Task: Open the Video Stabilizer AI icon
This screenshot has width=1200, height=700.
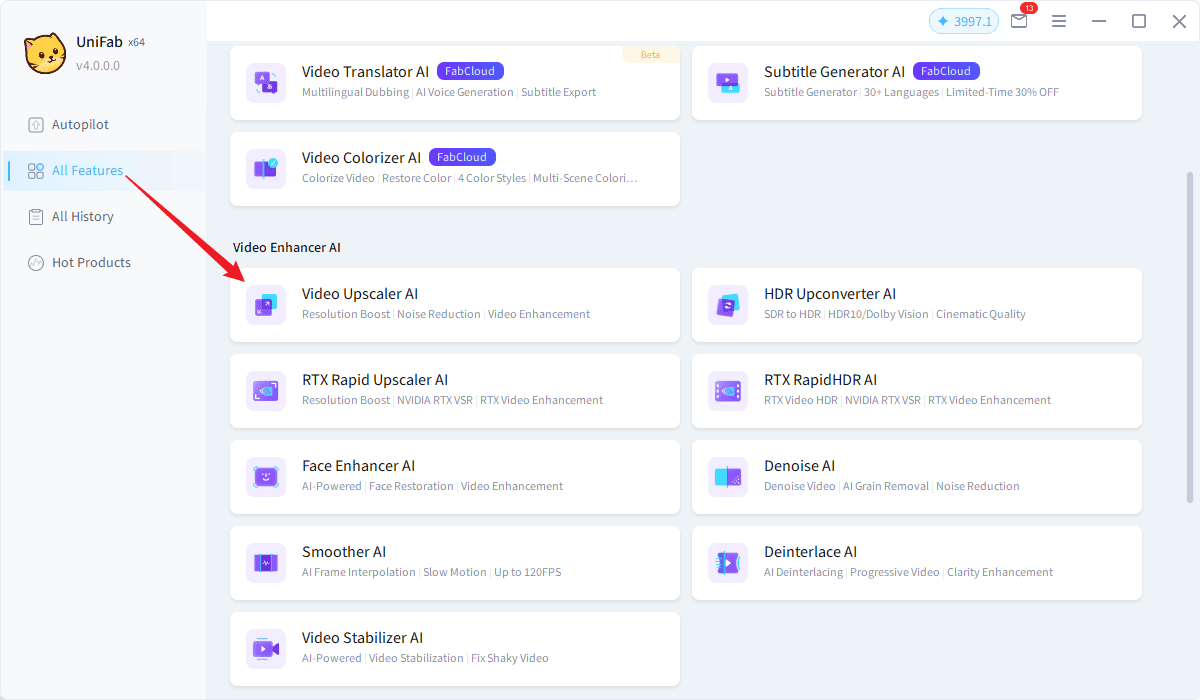Action: click(x=266, y=649)
